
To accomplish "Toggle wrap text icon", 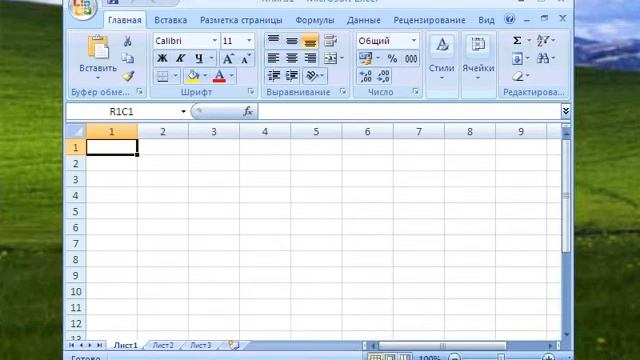I will point(330,40).
